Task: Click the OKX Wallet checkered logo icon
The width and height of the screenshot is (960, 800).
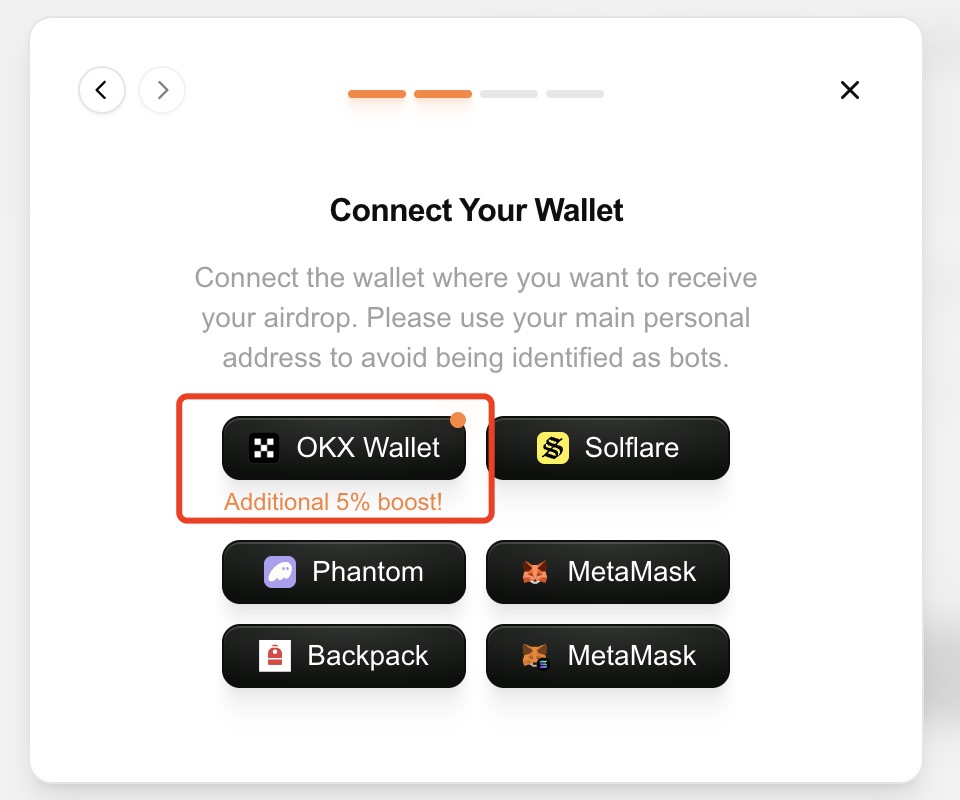Action: pyautogui.click(x=264, y=447)
